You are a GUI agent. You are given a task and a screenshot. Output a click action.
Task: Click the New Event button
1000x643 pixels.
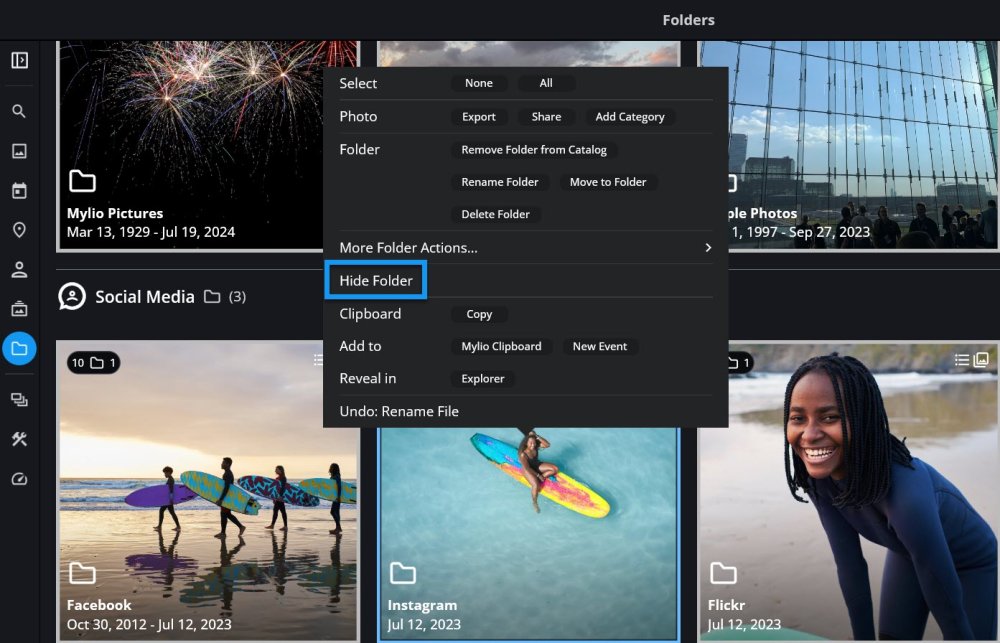600,346
